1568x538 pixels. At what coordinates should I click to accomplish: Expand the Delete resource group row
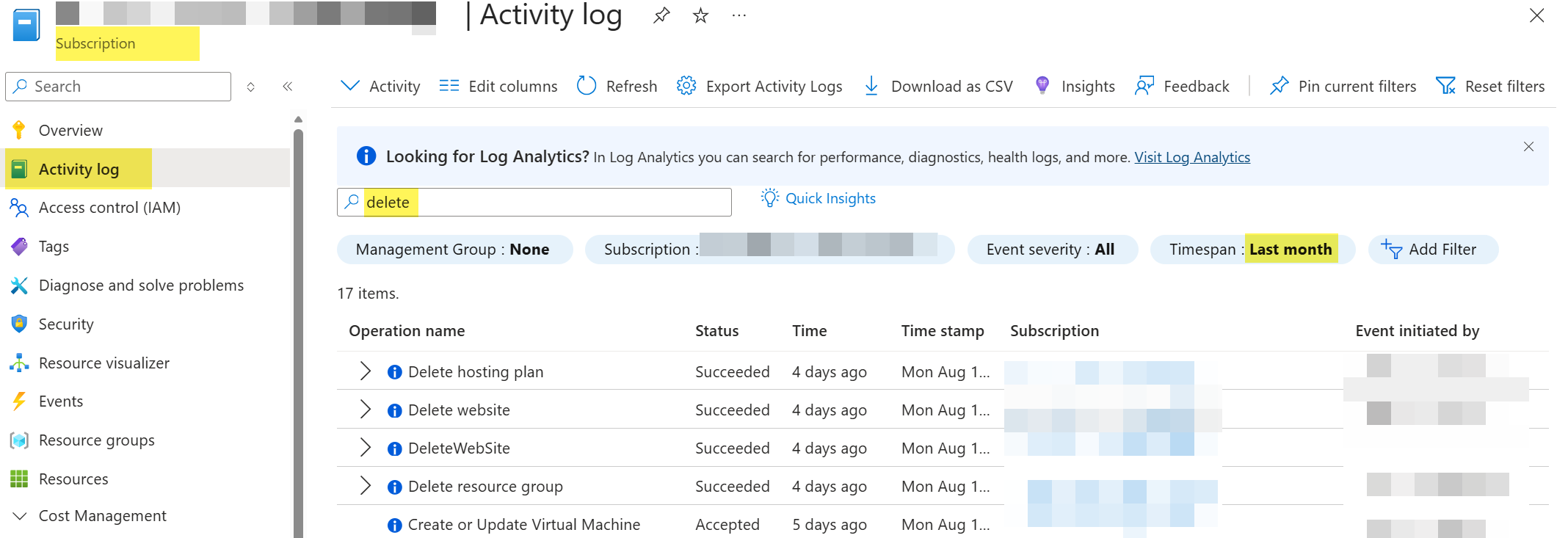[365, 486]
